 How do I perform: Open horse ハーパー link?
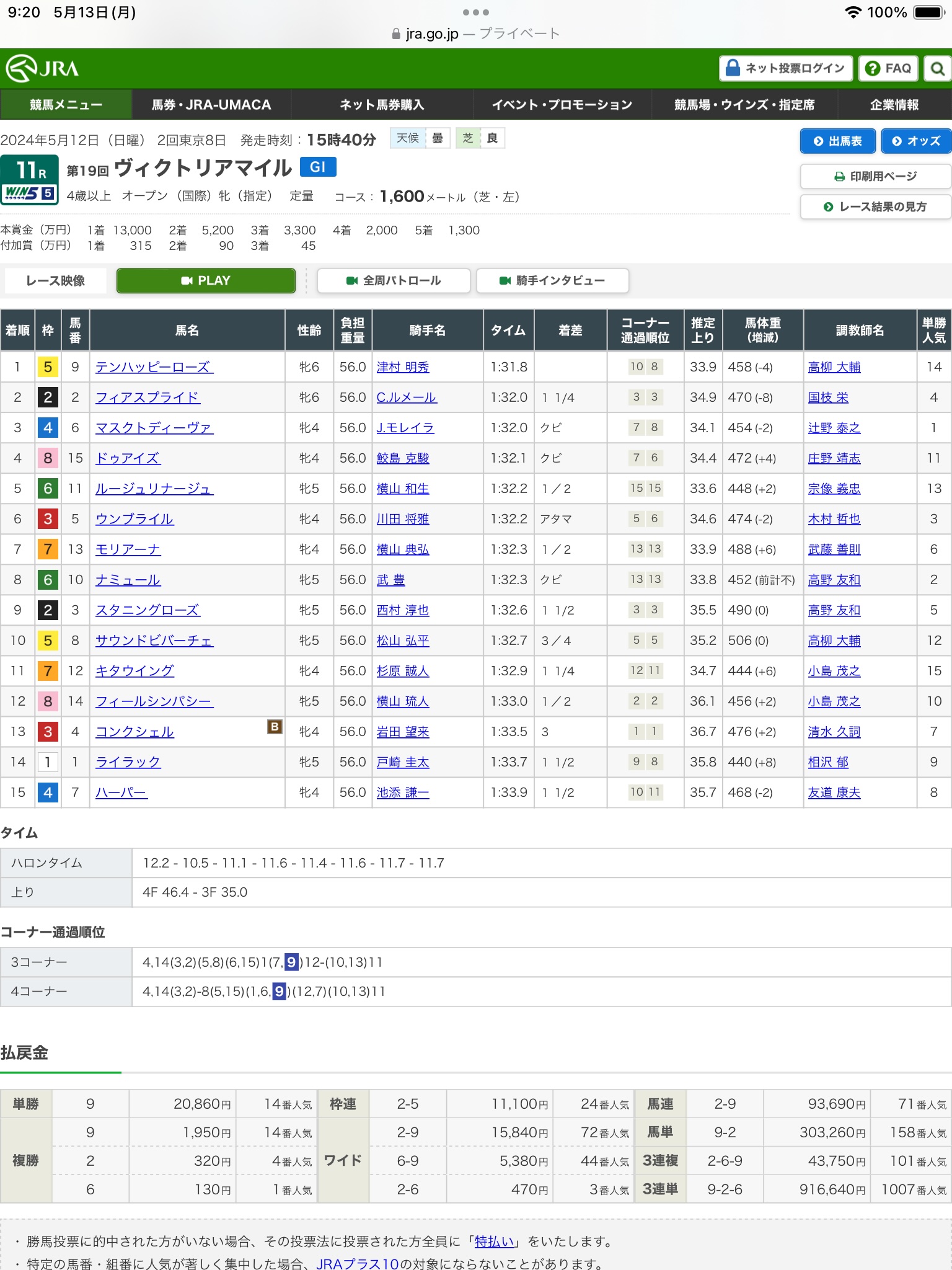[x=121, y=793]
